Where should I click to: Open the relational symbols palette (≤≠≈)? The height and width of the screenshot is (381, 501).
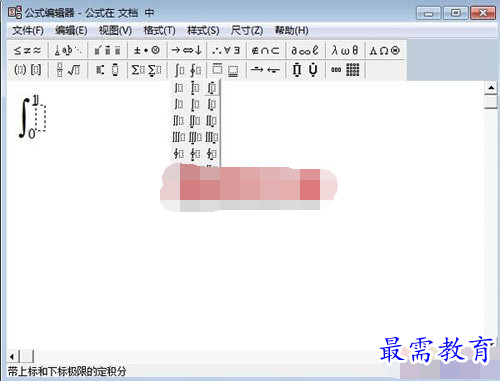coord(28,51)
